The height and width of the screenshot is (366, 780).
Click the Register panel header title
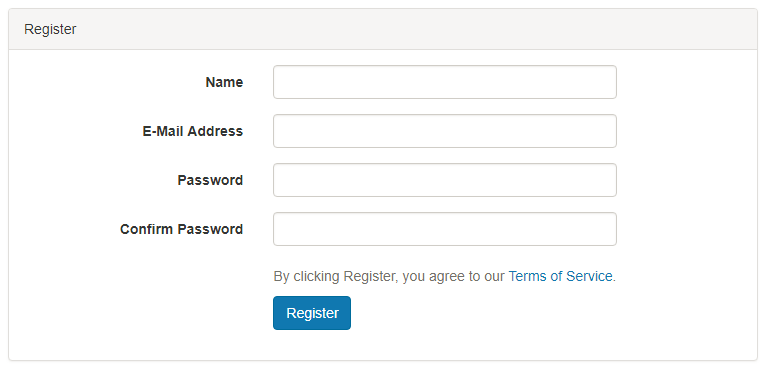pos(50,29)
